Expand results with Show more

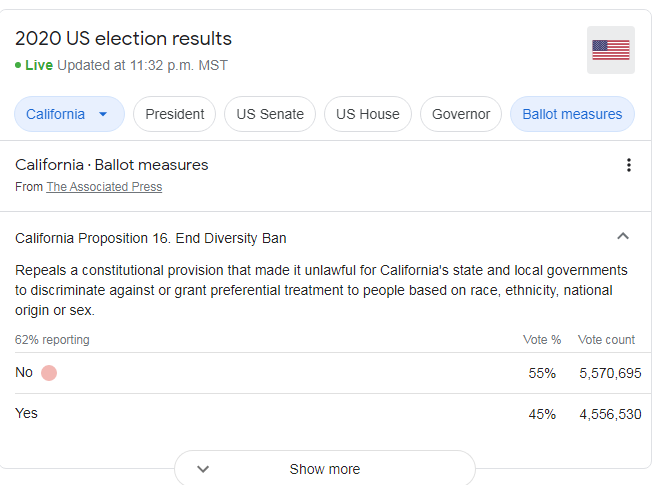coord(324,469)
